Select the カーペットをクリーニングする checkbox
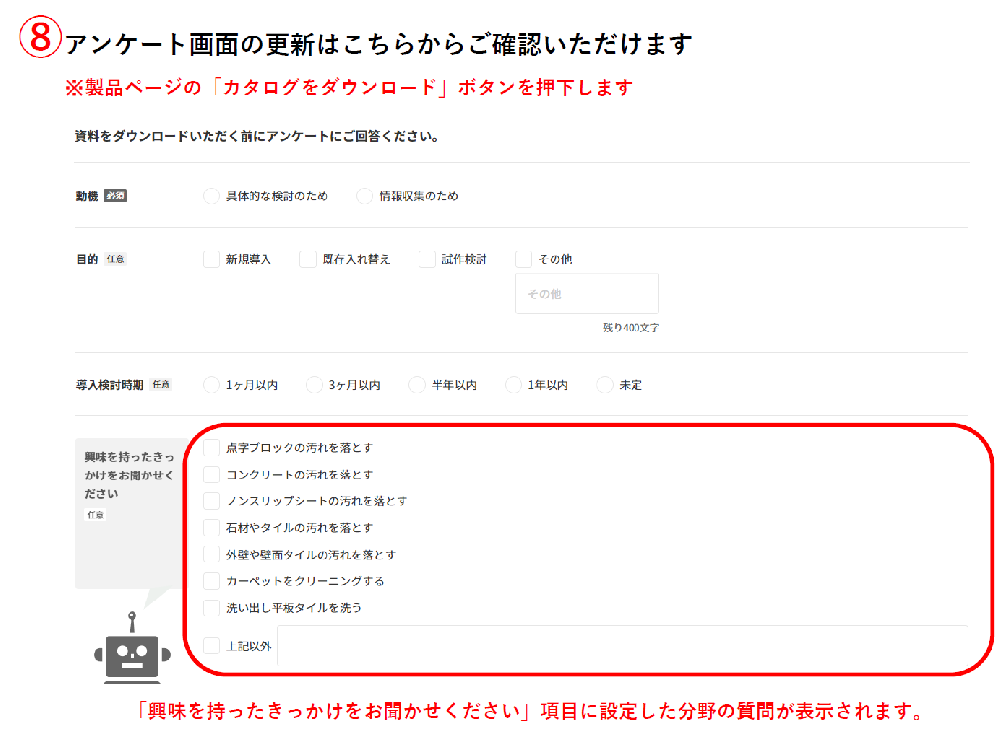 click(x=211, y=581)
